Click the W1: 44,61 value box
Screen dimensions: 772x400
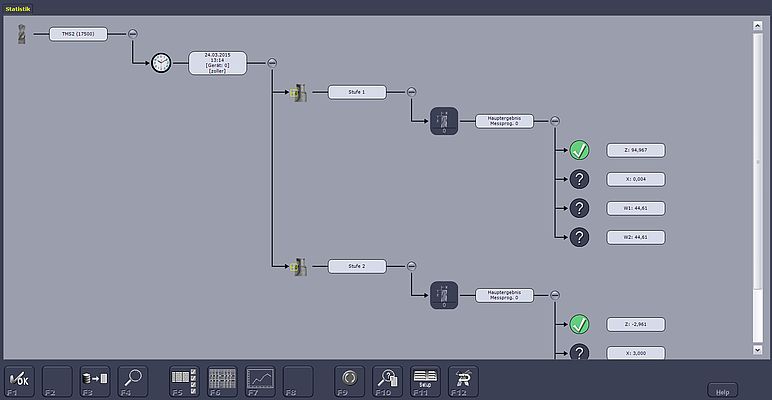[x=635, y=208]
